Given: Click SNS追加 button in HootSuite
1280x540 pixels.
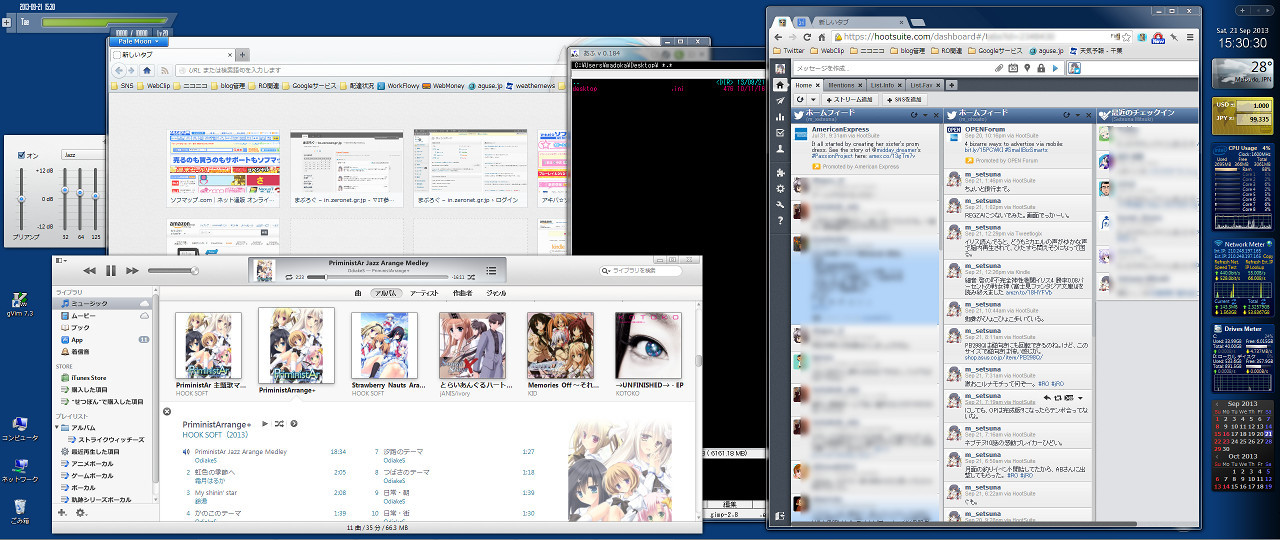Looking at the screenshot, I should point(903,100).
